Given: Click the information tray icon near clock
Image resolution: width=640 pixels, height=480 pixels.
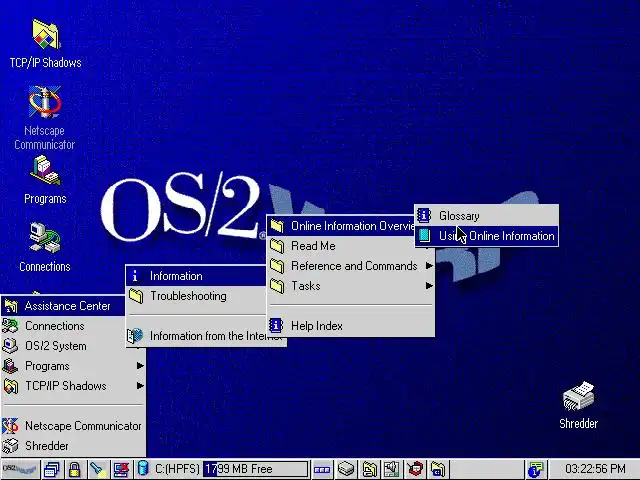Looking at the screenshot, I should click(x=536, y=469).
